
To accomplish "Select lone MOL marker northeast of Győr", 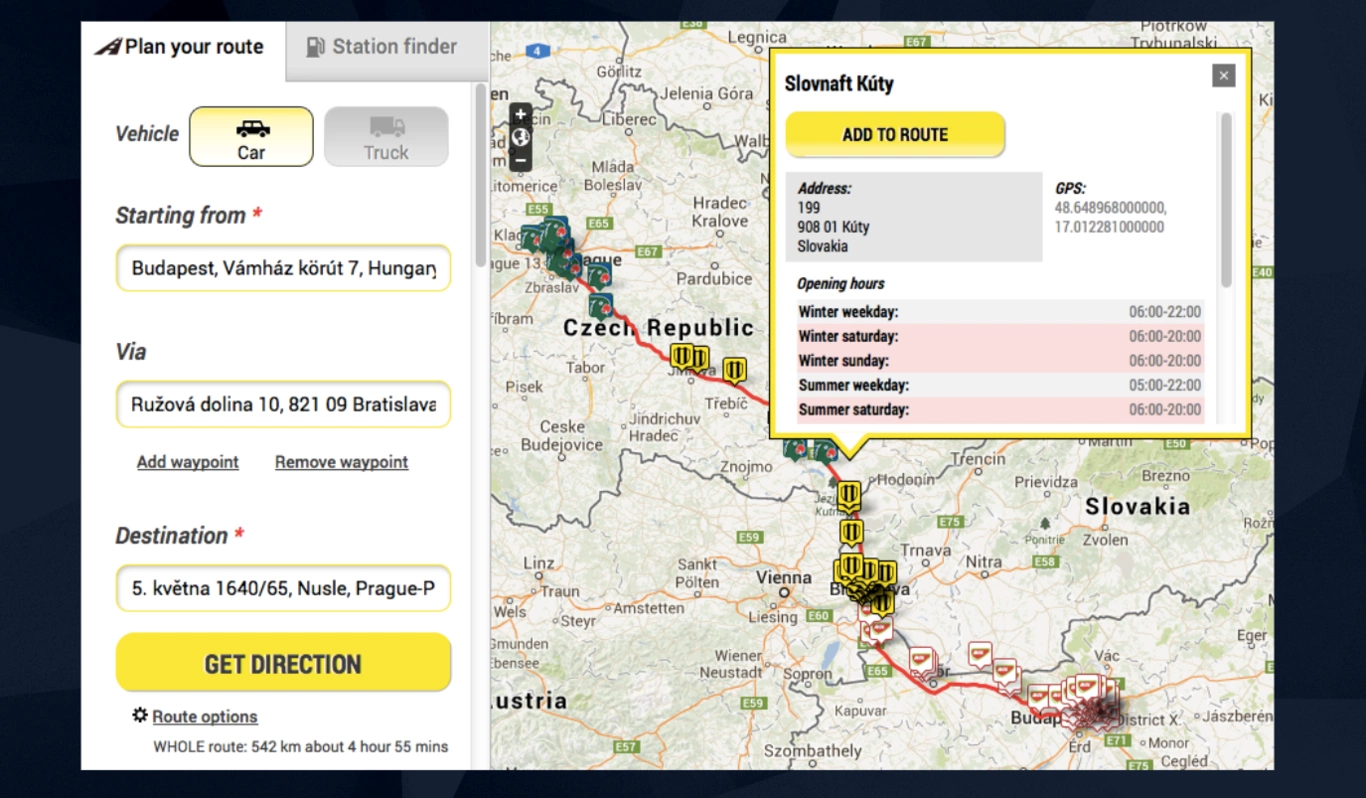I will click(981, 655).
